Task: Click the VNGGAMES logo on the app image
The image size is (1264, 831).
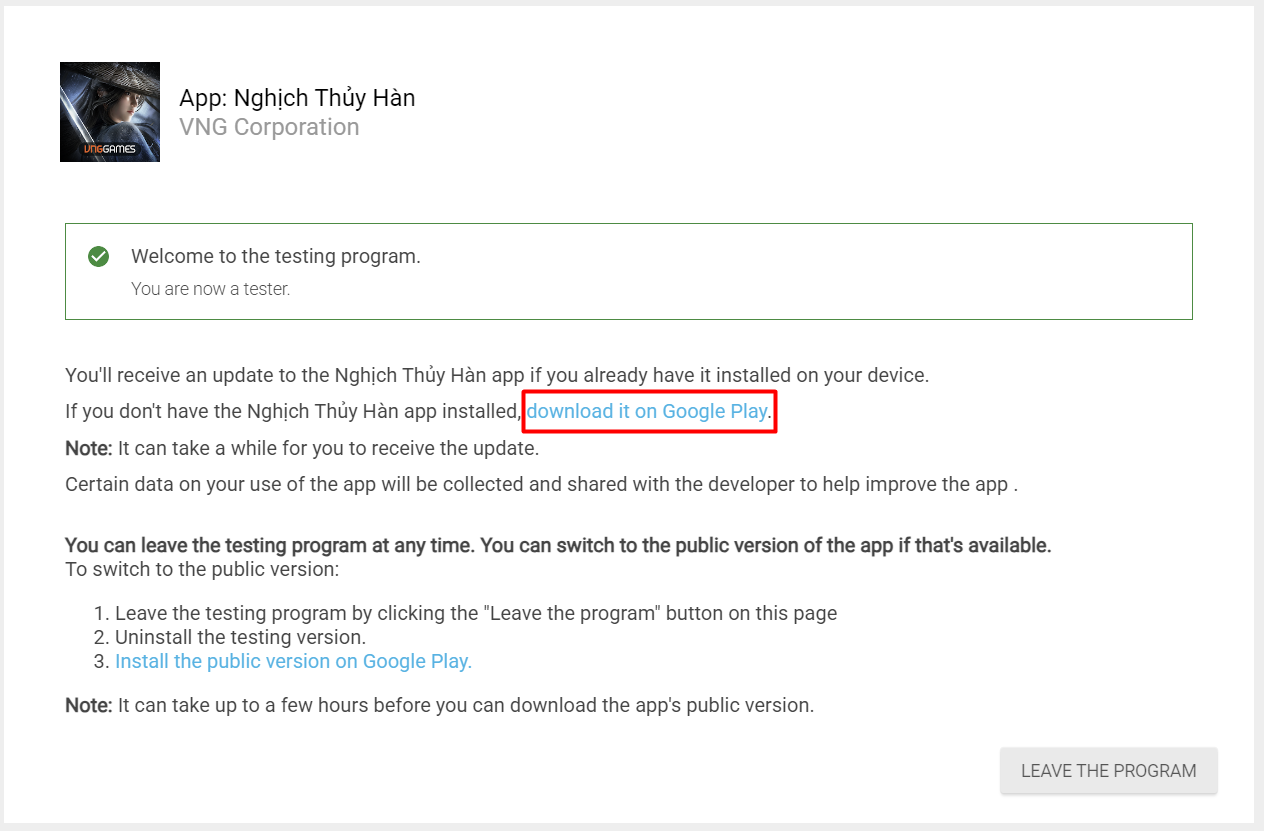Action: (110, 149)
